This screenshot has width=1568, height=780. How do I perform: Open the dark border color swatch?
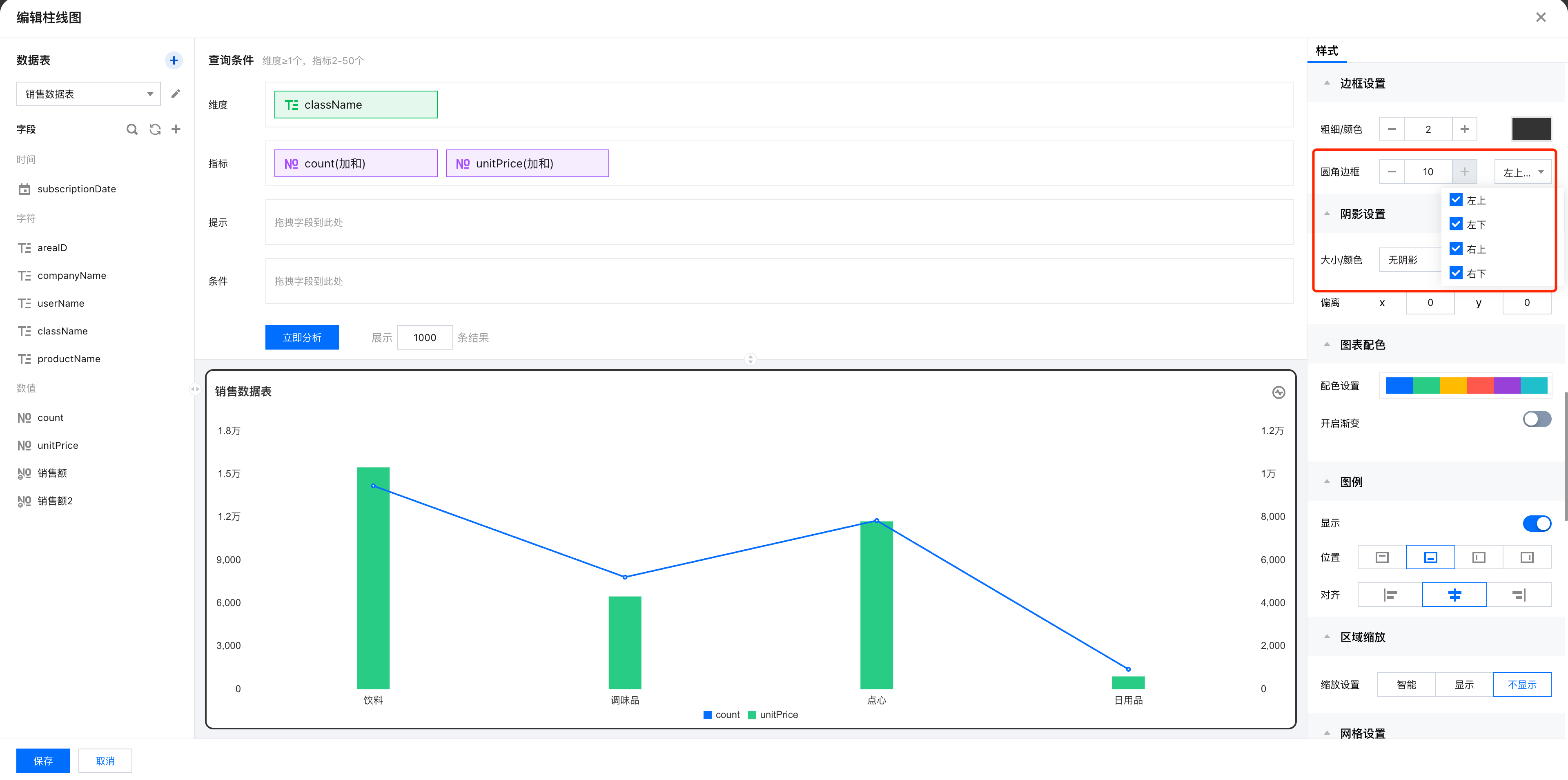(x=1531, y=129)
